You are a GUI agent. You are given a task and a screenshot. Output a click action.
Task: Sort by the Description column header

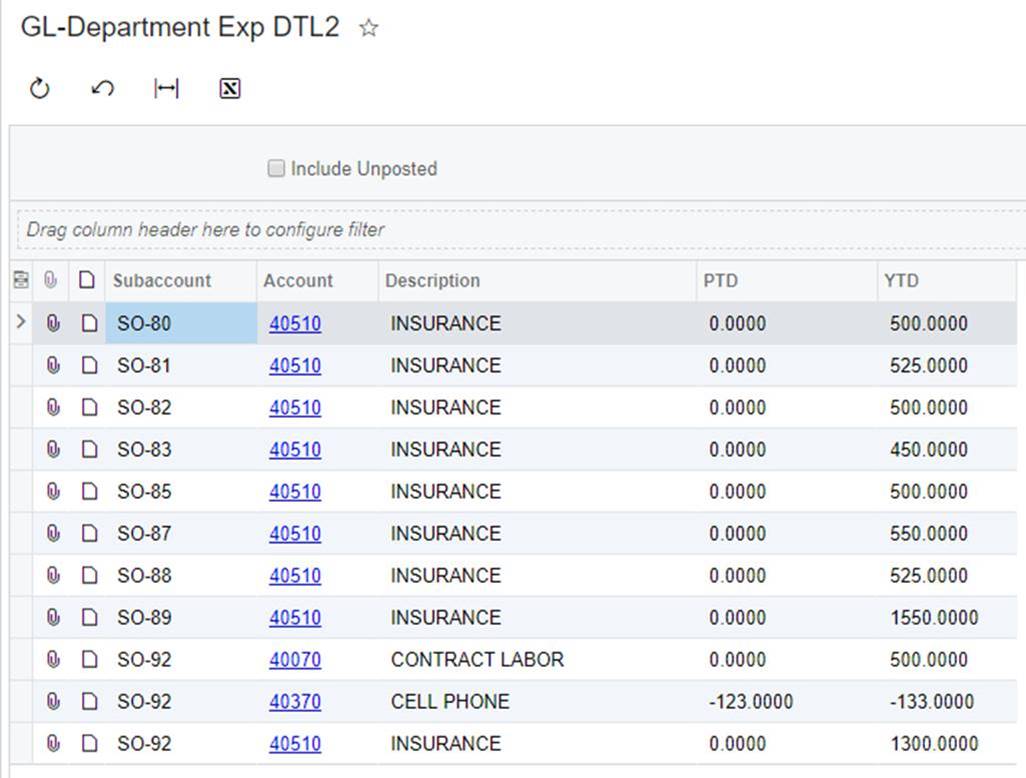(x=433, y=281)
